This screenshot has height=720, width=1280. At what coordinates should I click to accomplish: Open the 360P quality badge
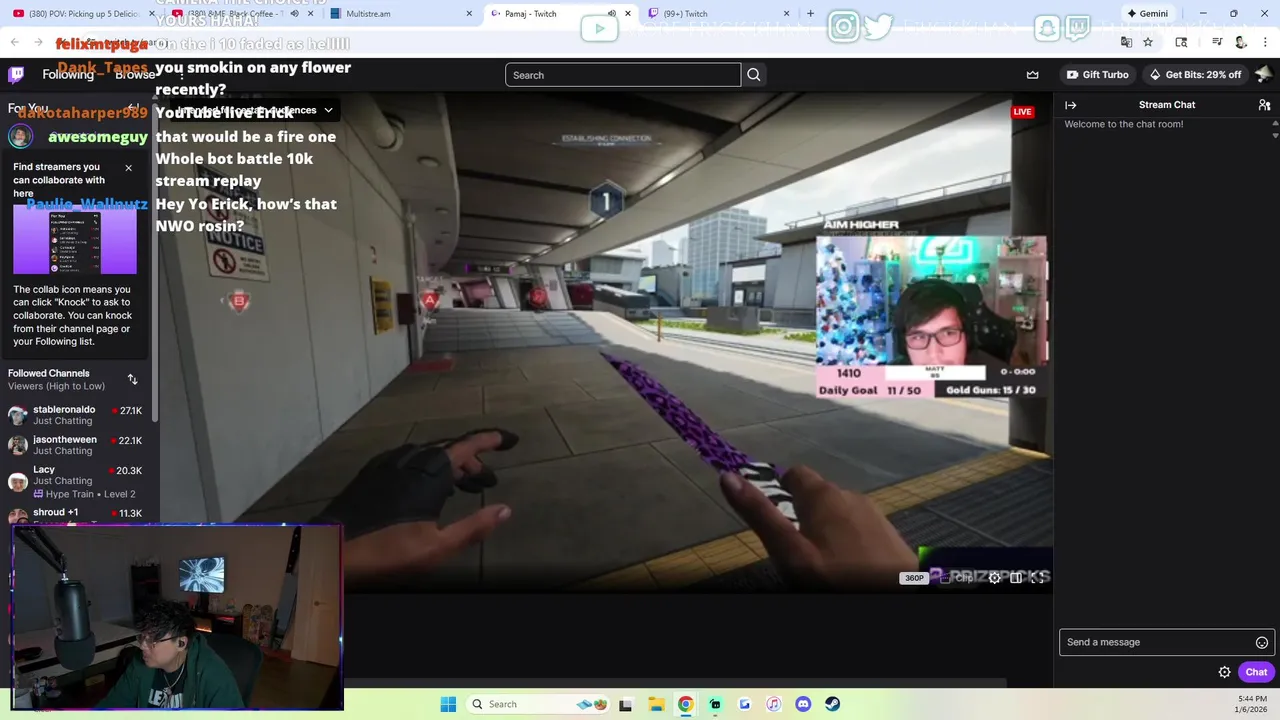tap(914, 578)
